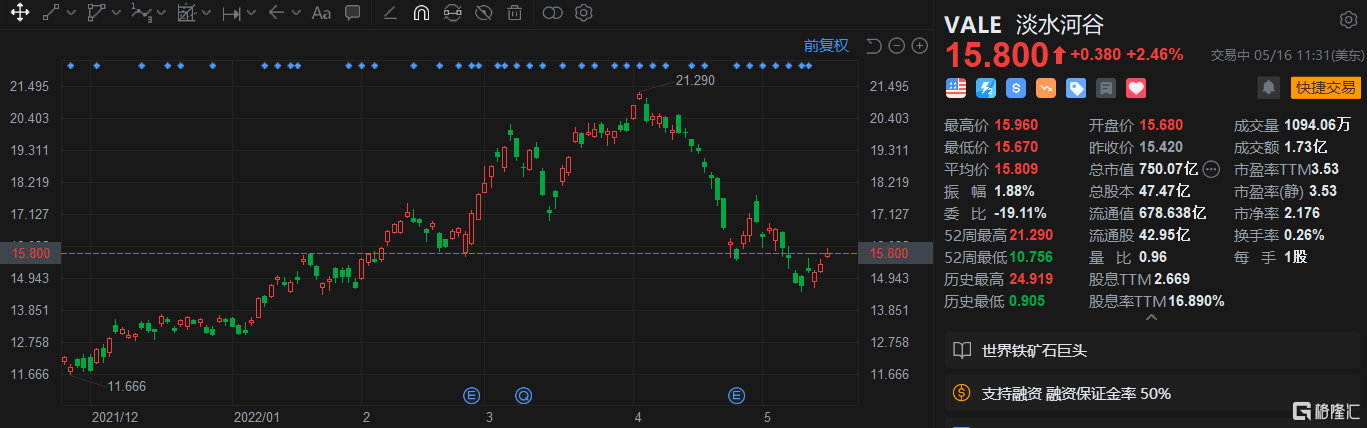Screen dimensions: 1367x428
Task: Zoom in chart with plus button
Action: pyautogui.click(x=920, y=46)
